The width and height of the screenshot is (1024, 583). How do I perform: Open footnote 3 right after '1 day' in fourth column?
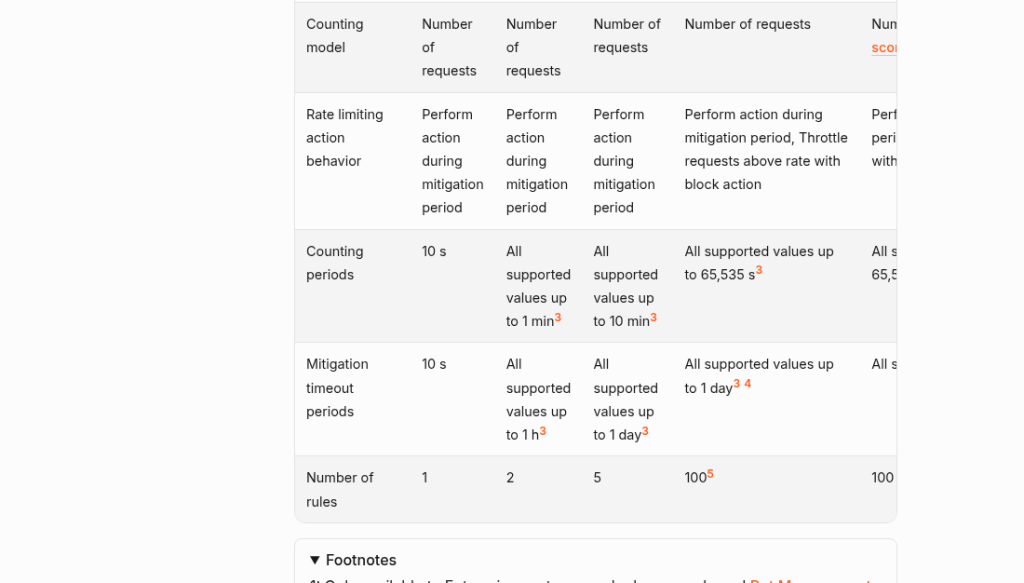(x=737, y=384)
